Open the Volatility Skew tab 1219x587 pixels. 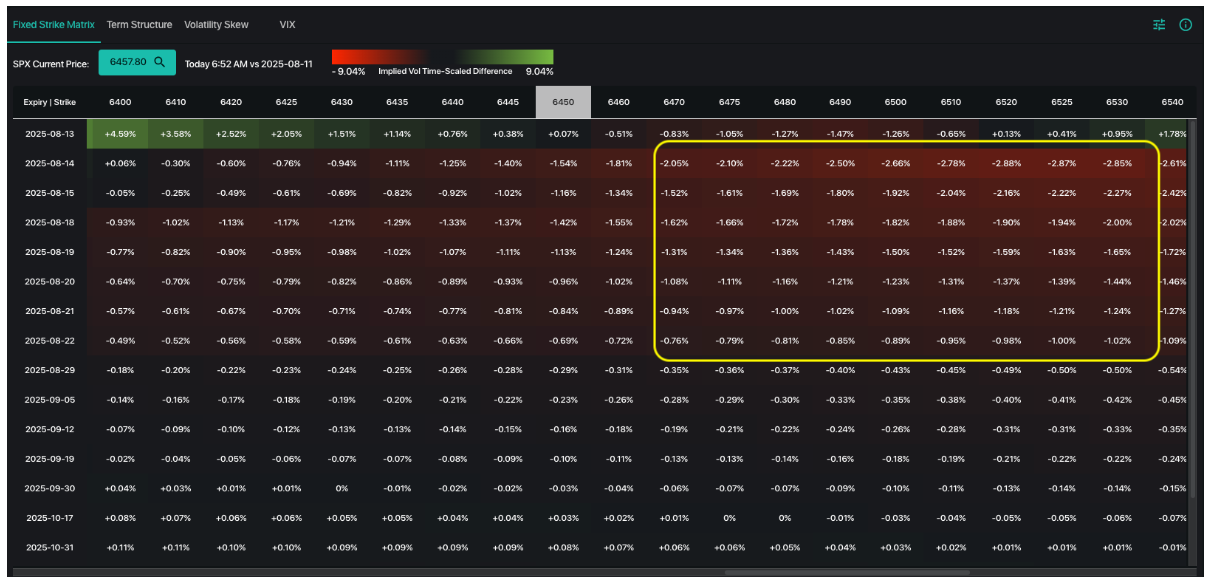click(x=216, y=25)
